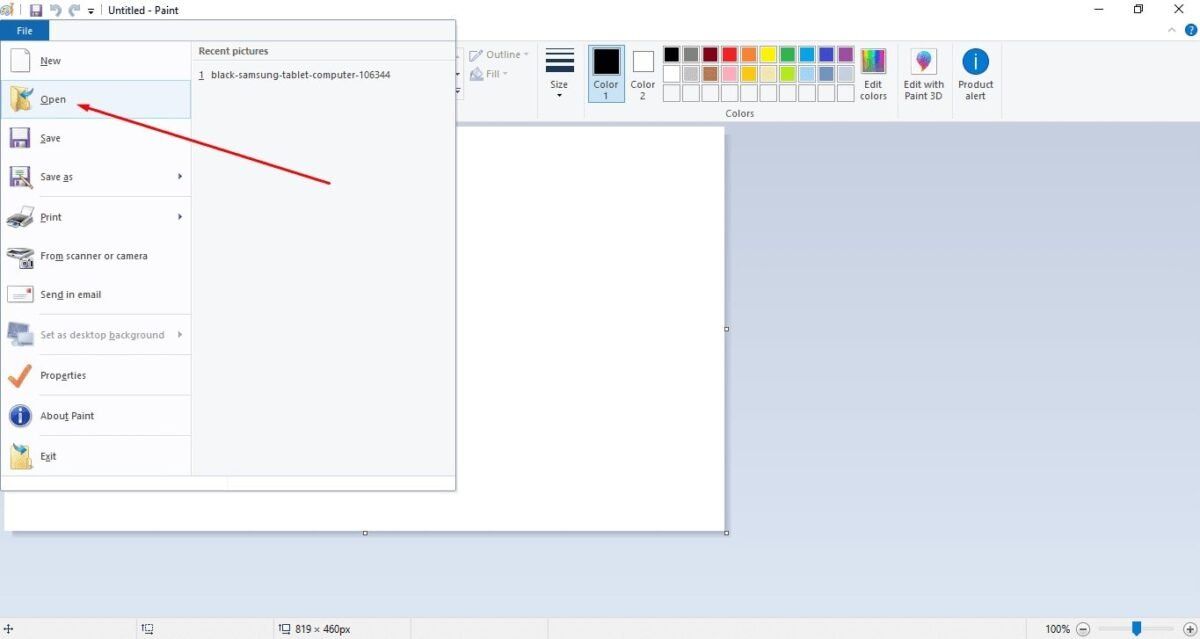Select Exit from the File menu
1200x639 pixels.
(x=49, y=455)
